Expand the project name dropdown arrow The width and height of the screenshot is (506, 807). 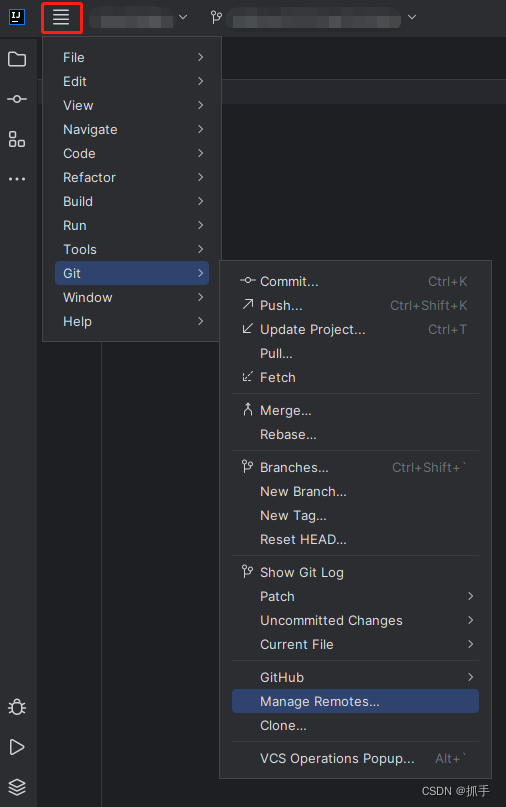(x=183, y=17)
